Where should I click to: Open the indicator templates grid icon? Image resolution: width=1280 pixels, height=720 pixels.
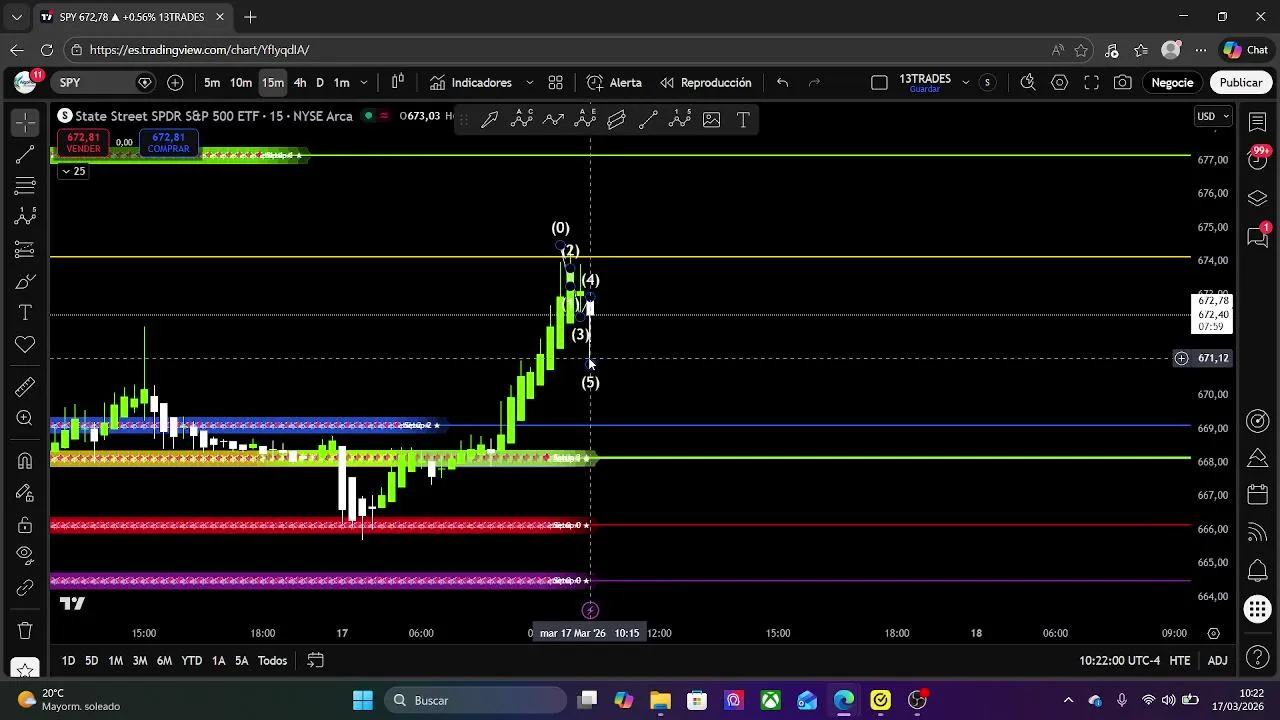(555, 83)
